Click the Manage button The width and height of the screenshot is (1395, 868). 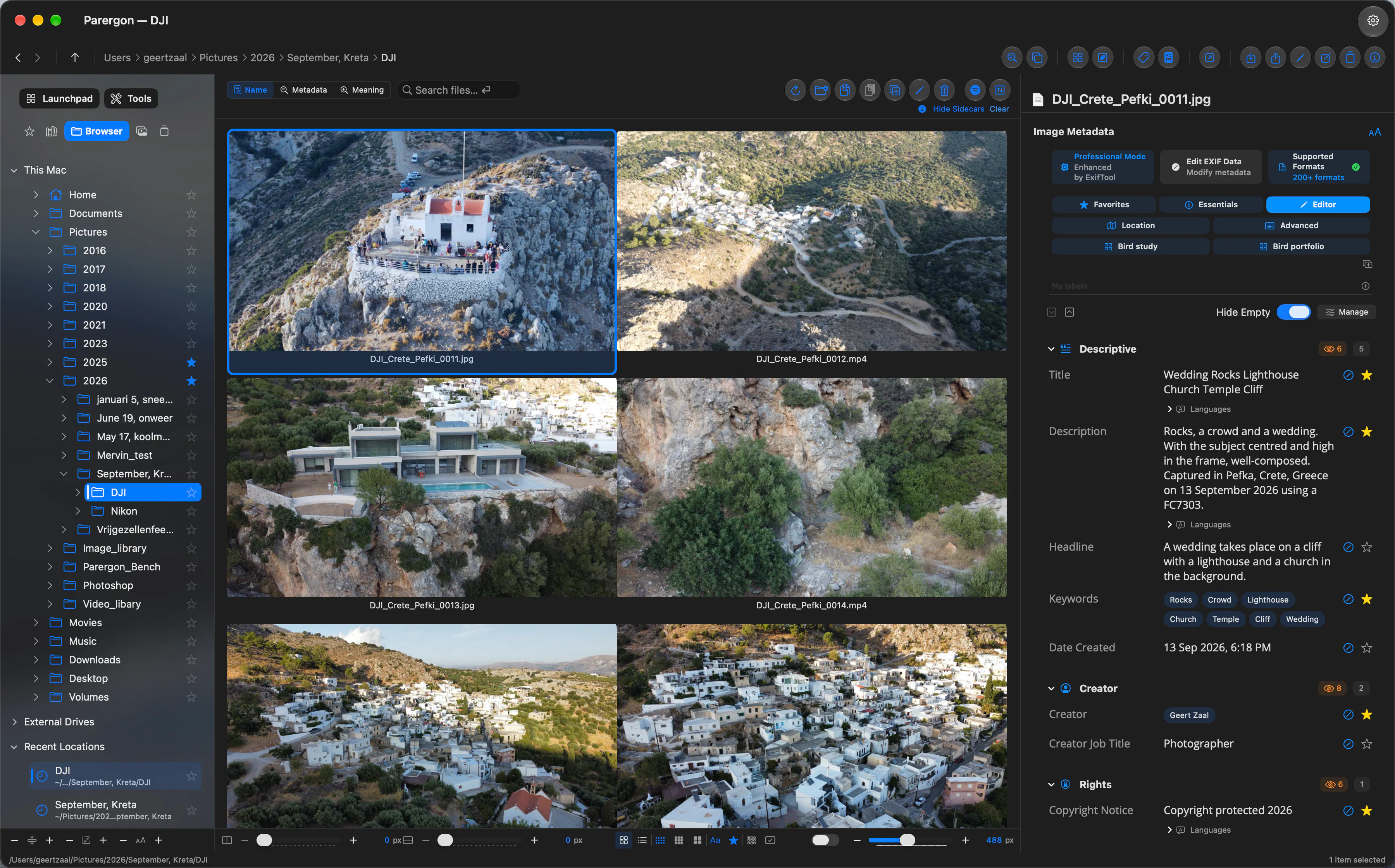[x=1347, y=312]
